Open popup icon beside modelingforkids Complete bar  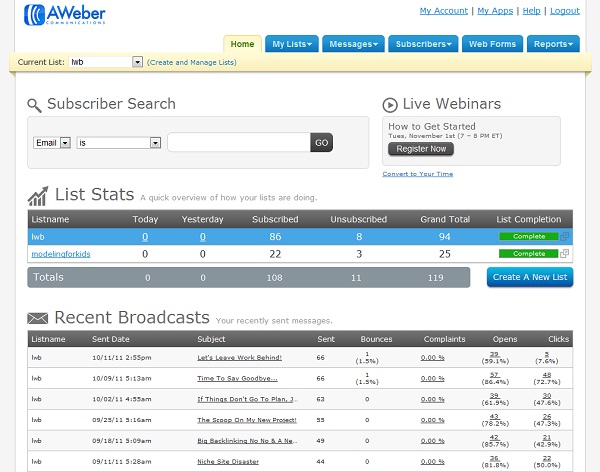[564, 253]
